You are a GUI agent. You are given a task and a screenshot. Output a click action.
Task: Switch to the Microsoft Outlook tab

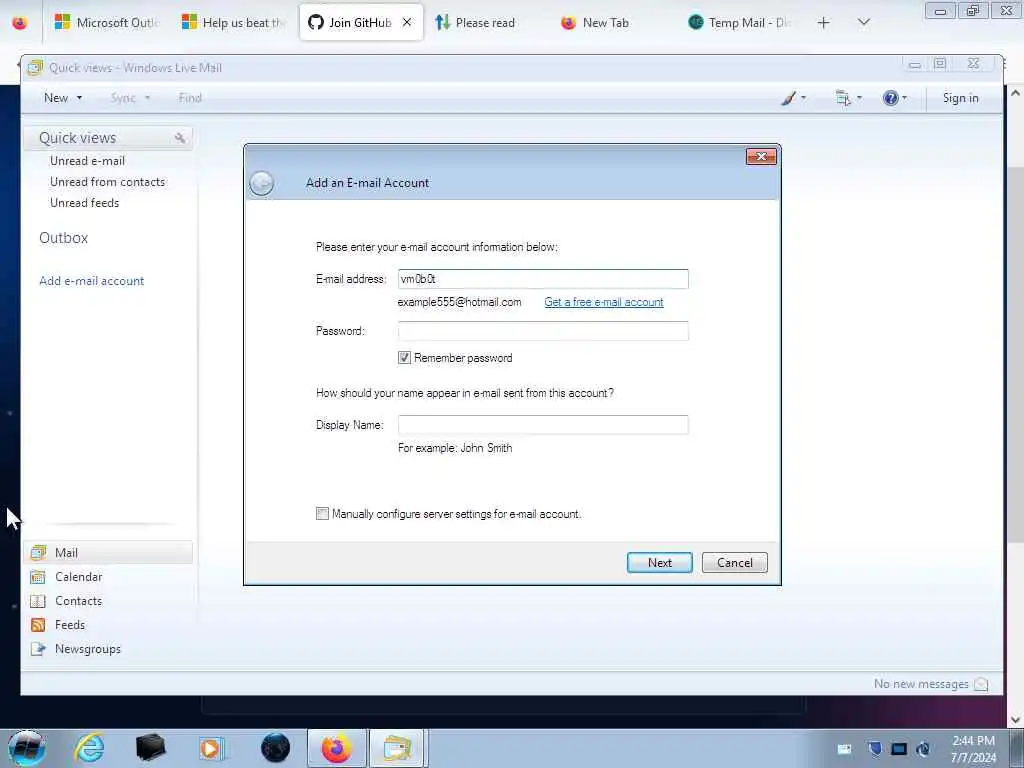(x=106, y=23)
